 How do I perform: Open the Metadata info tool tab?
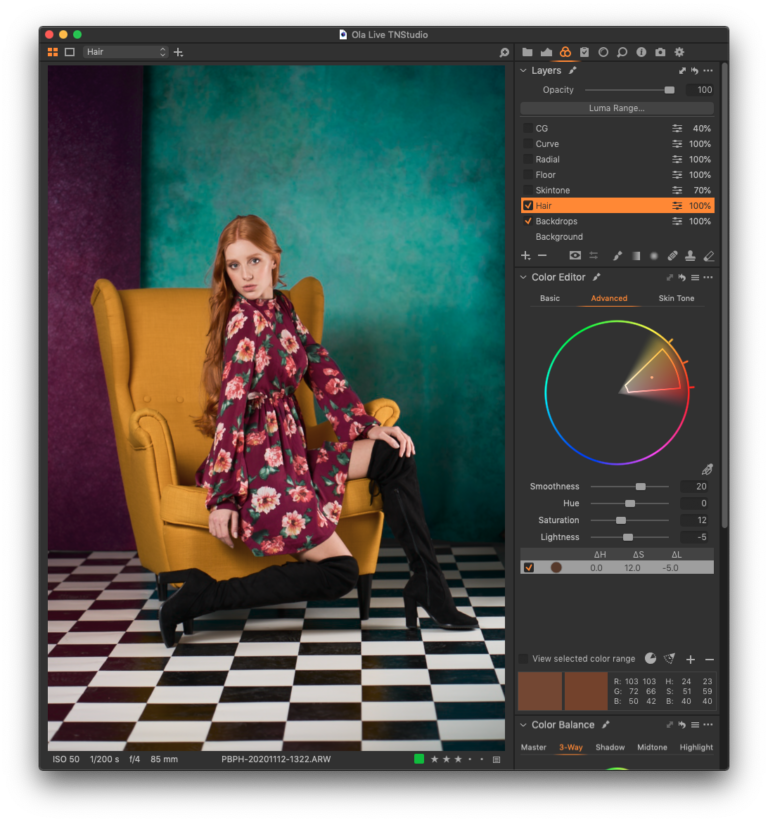pos(641,52)
